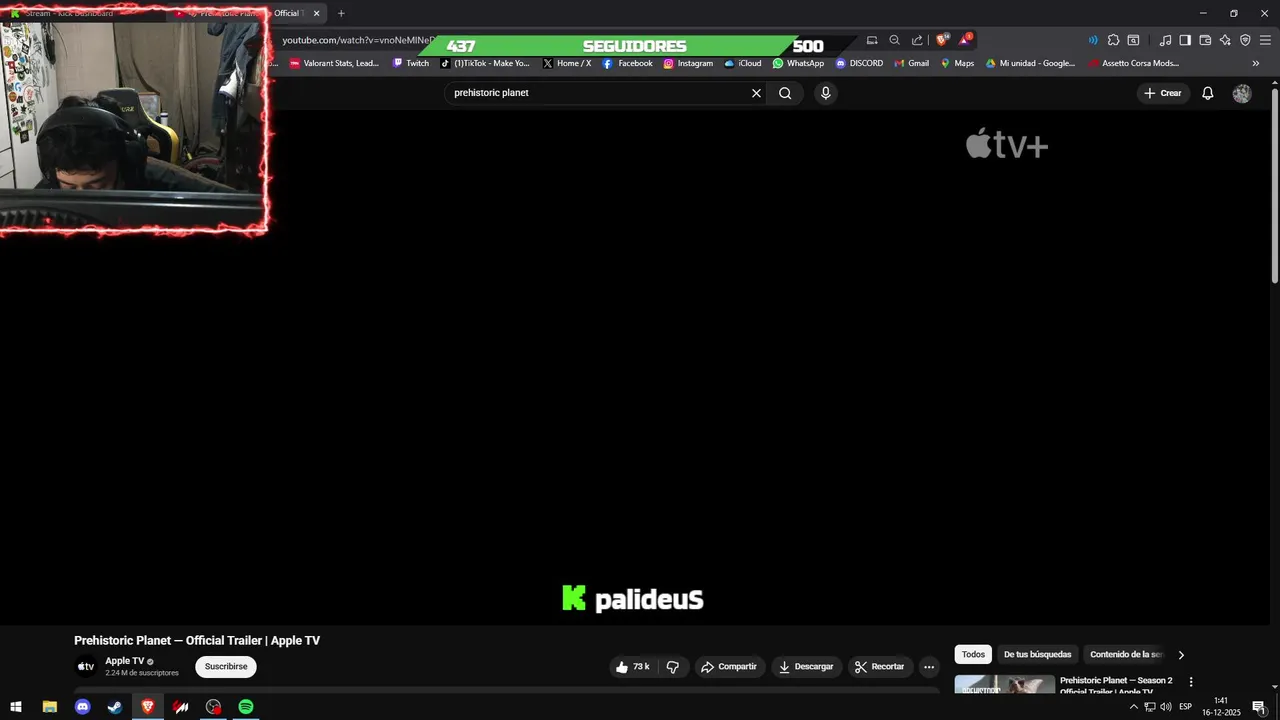Open Steam from the taskbar
1280x720 pixels.
pos(116,707)
